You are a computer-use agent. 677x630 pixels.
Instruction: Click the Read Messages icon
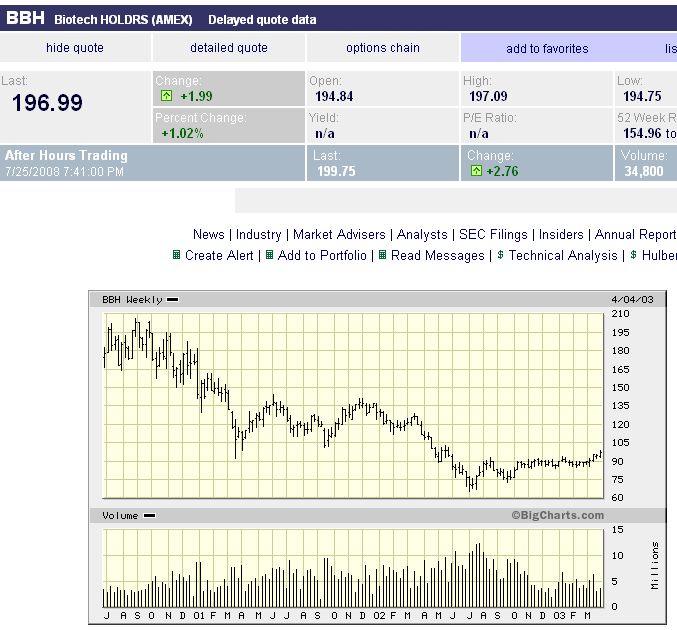[x=383, y=256]
